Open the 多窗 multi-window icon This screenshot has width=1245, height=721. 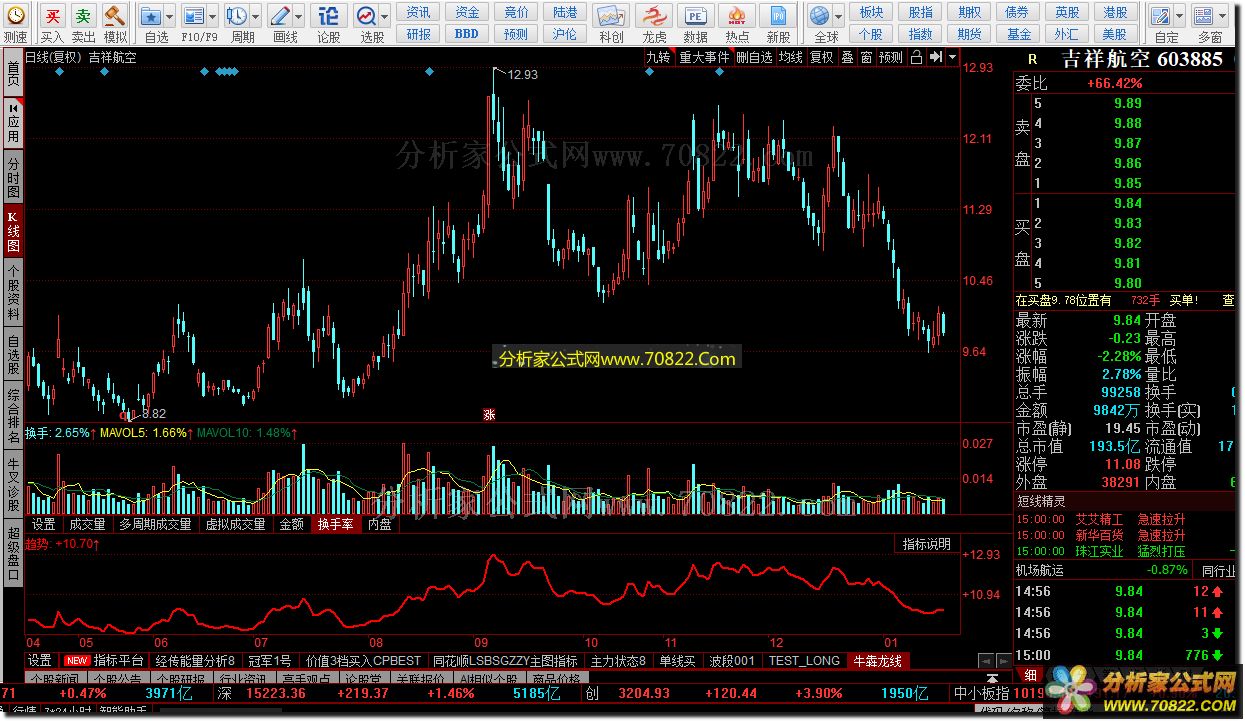pos(1205,16)
